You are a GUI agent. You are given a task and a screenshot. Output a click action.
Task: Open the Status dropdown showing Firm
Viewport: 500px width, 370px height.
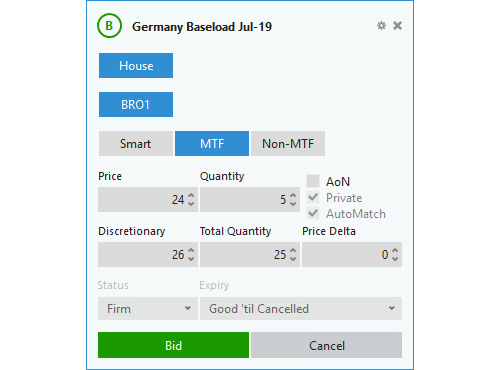(x=148, y=309)
